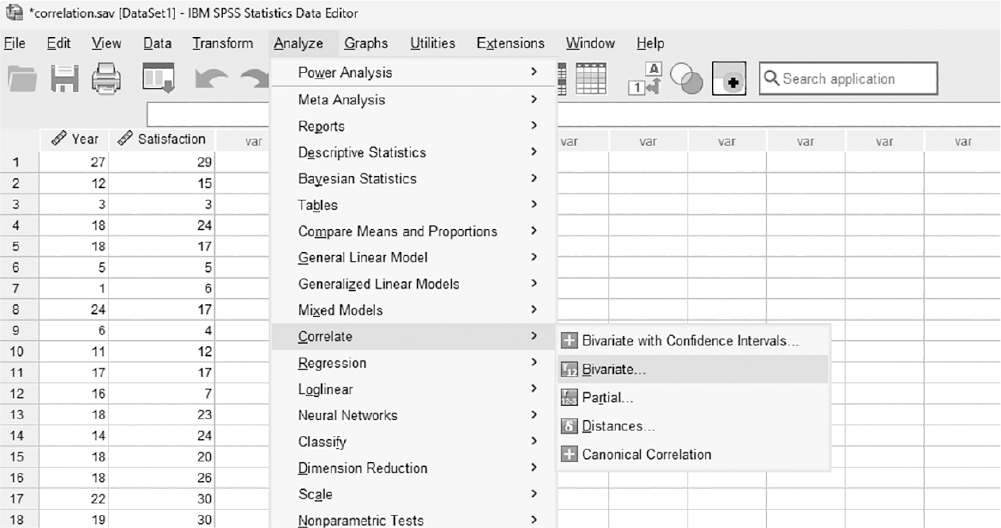Click the Print icon in toolbar
The width and height of the screenshot is (1001, 528).
(x=106, y=79)
